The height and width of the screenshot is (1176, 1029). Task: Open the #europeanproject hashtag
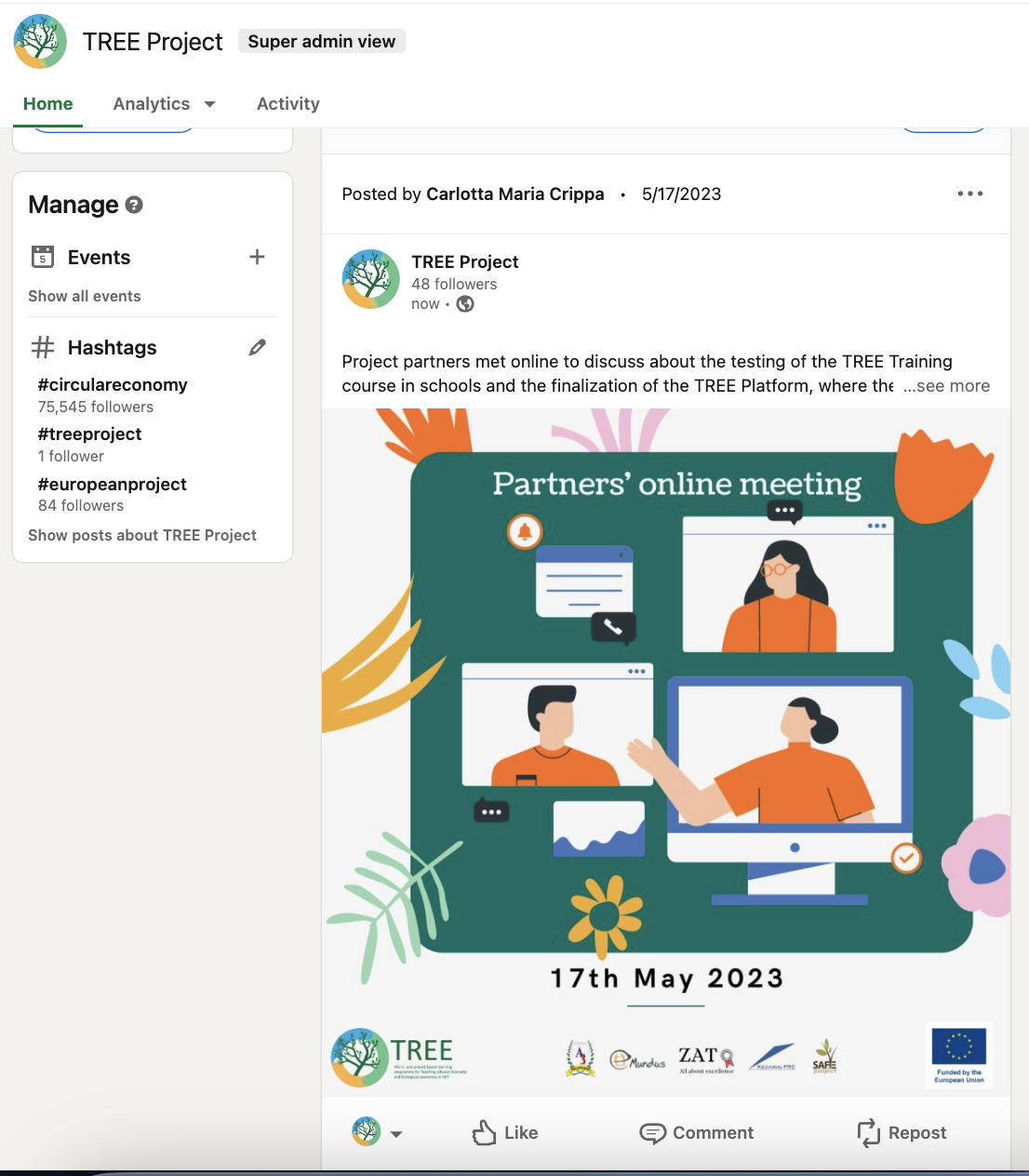[112, 484]
